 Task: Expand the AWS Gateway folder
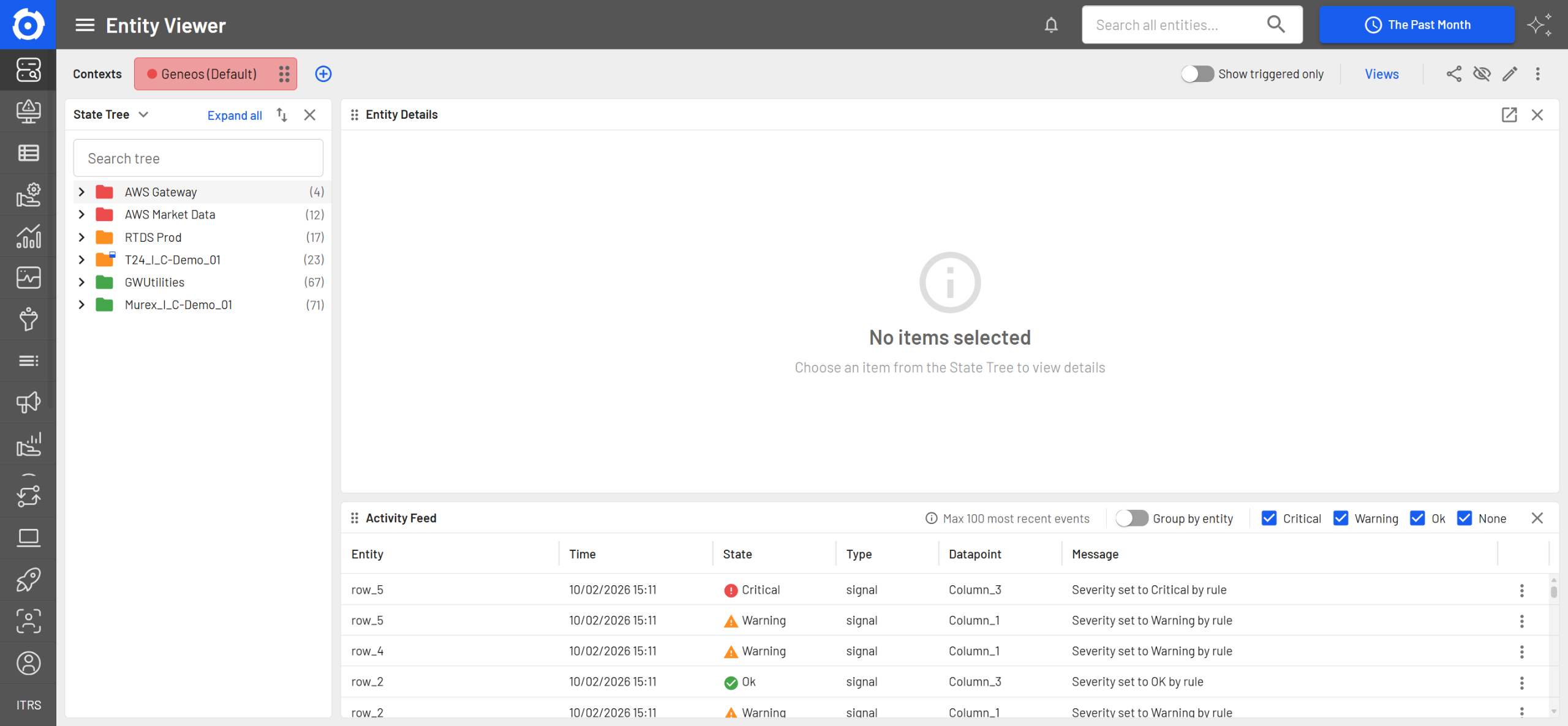tap(81, 192)
